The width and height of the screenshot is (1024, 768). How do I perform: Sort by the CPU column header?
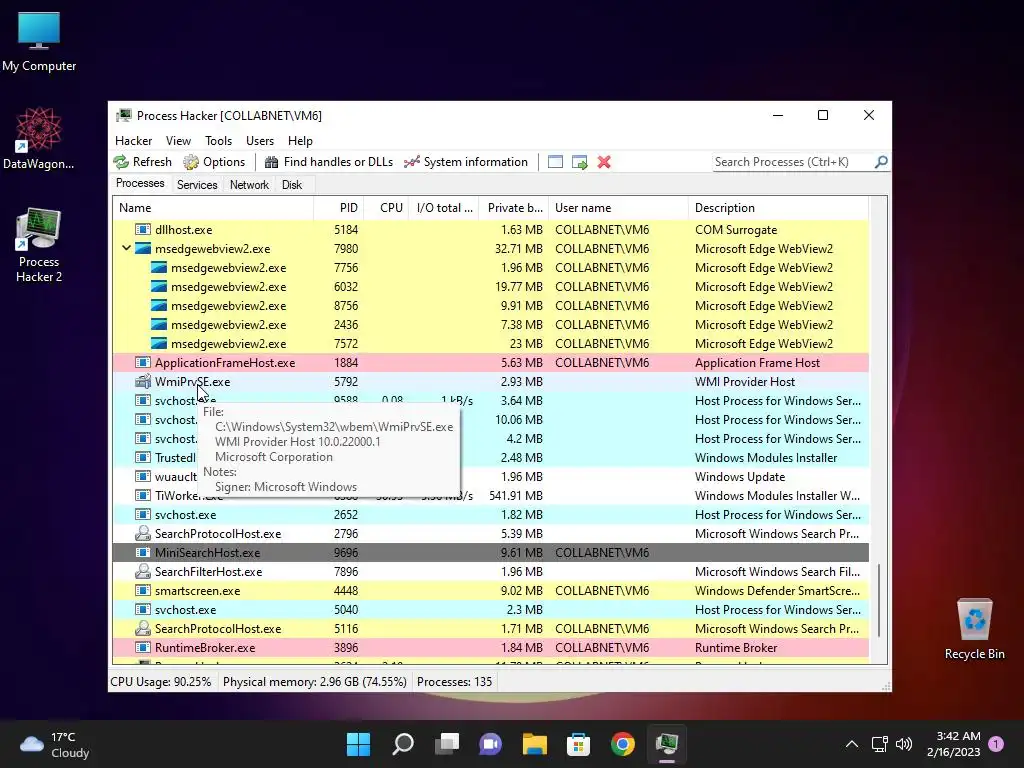click(x=386, y=208)
